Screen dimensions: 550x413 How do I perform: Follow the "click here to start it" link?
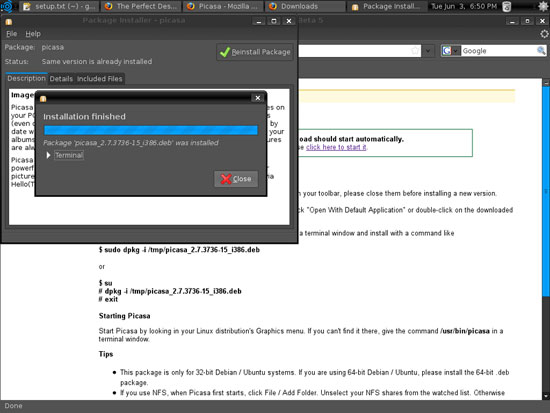(336, 147)
